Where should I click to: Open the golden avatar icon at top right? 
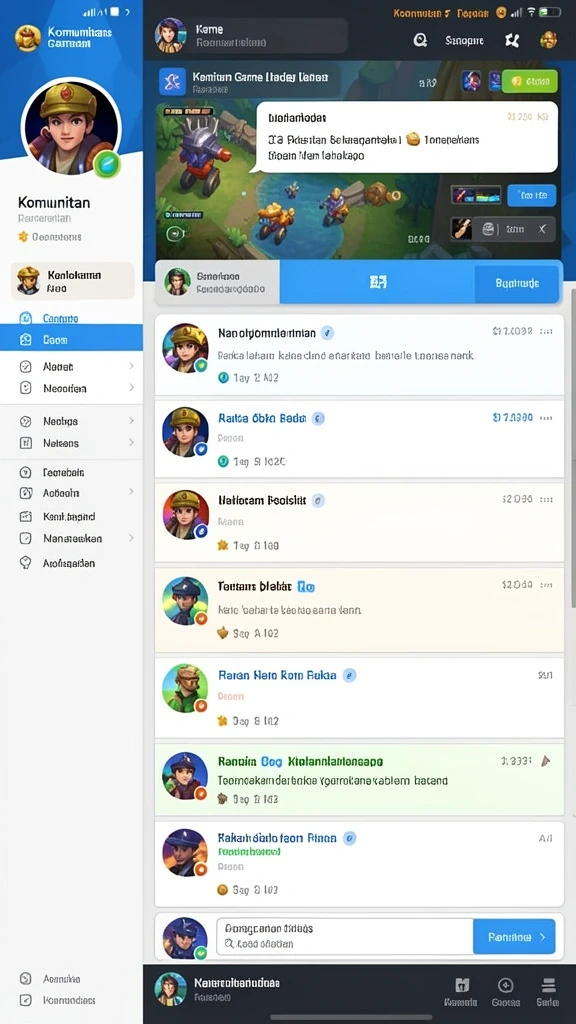(x=548, y=40)
